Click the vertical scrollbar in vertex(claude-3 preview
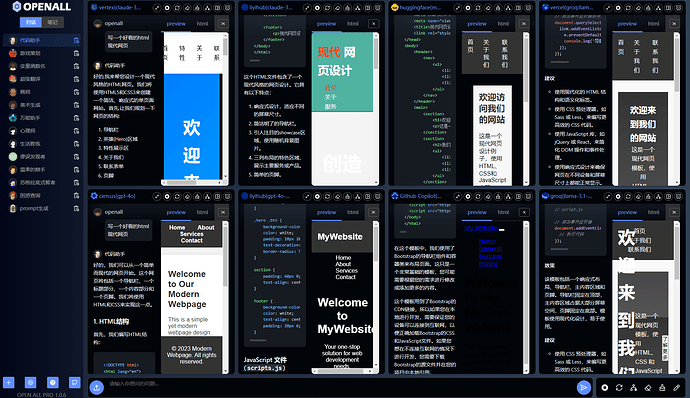This screenshot has height=398, width=690. (225, 46)
